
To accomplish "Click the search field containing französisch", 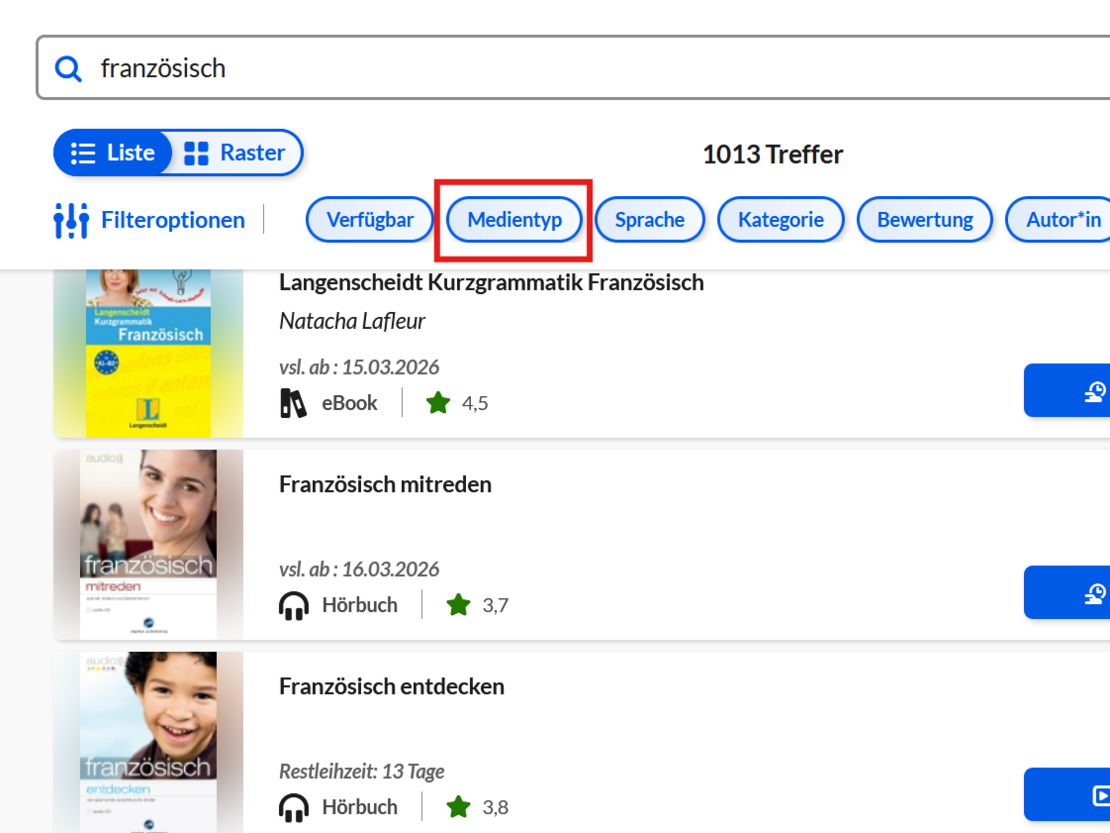I will coord(580,68).
